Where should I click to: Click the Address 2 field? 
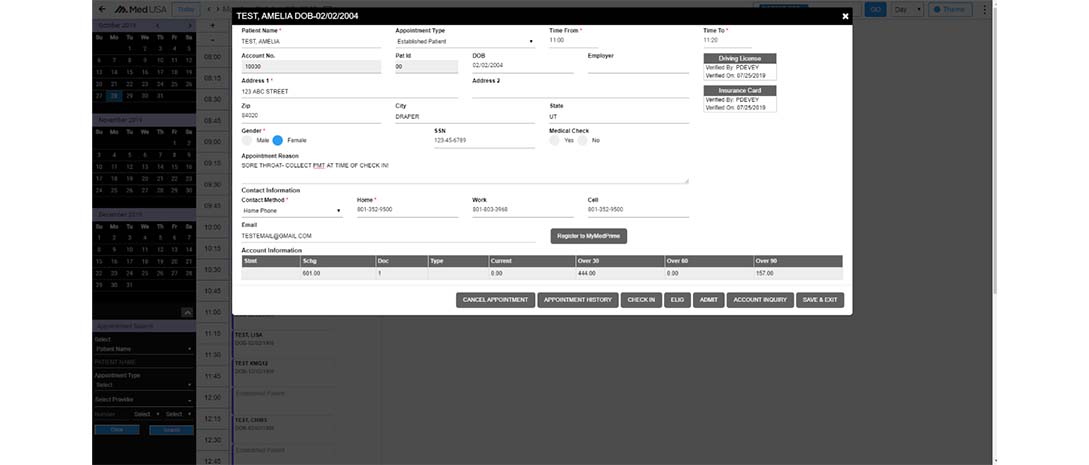tap(580, 92)
